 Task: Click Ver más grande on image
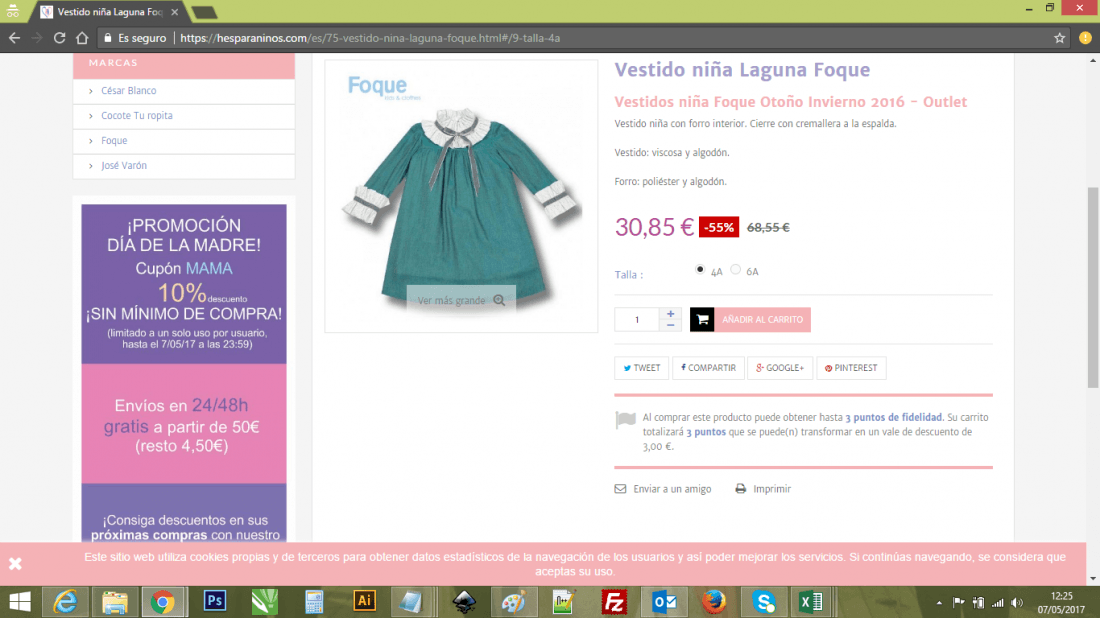click(461, 300)
